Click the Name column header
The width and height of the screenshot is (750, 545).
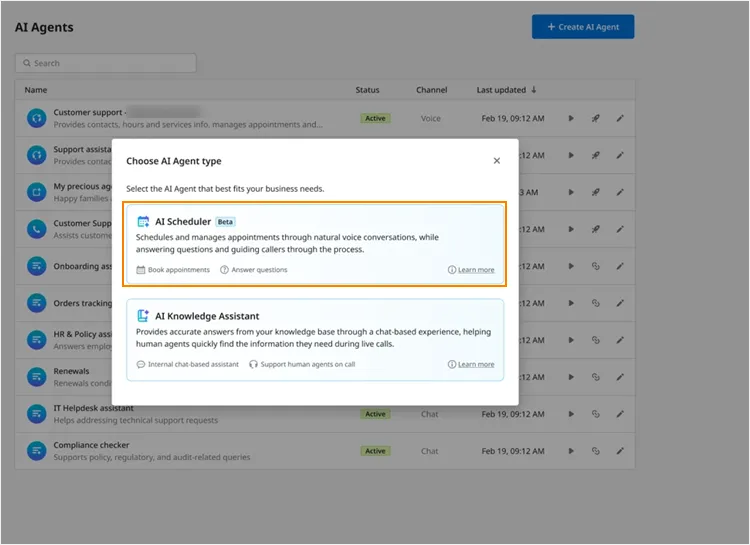click(x=36, y=90)
